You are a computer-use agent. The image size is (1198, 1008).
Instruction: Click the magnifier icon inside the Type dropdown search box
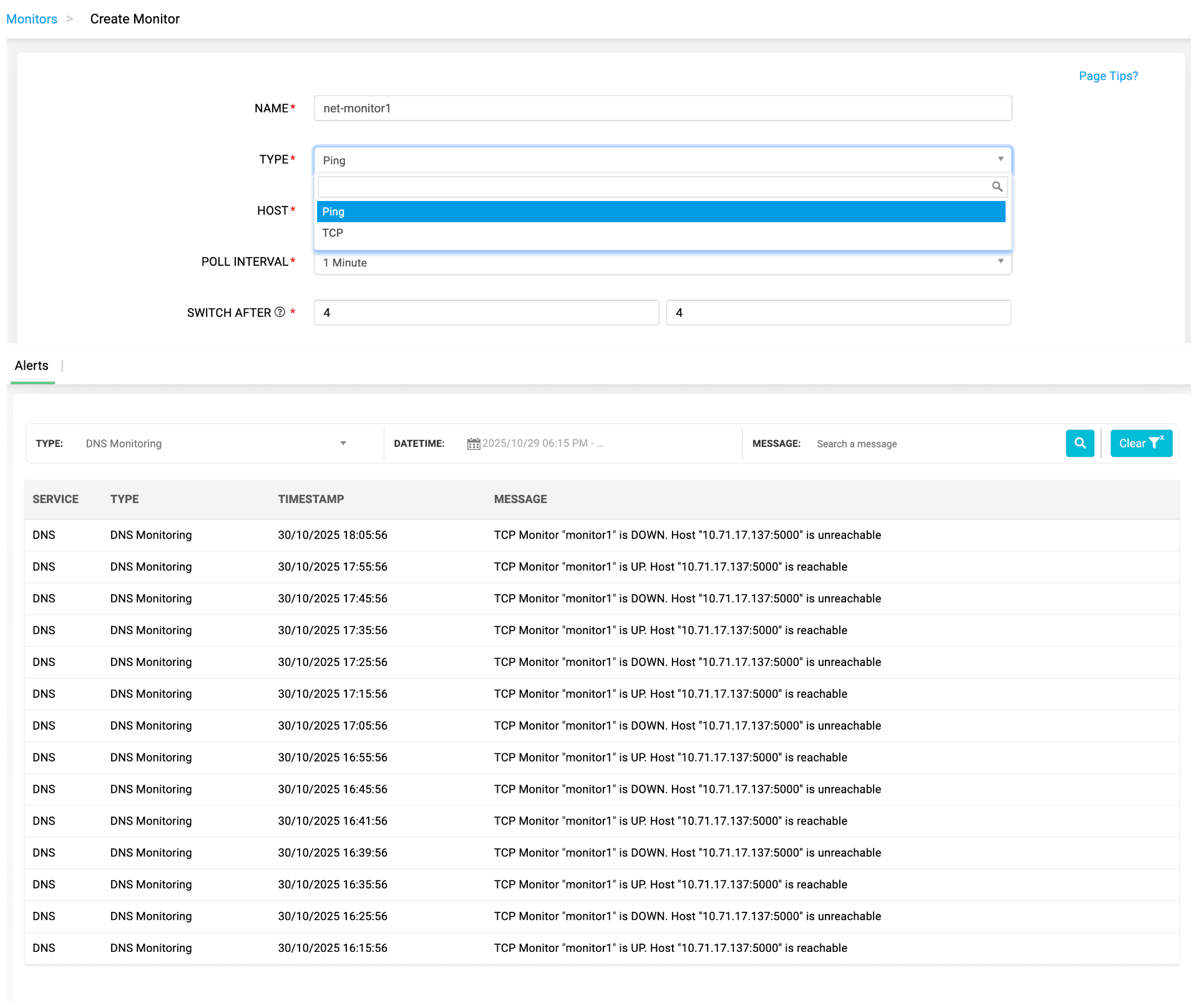996,186
